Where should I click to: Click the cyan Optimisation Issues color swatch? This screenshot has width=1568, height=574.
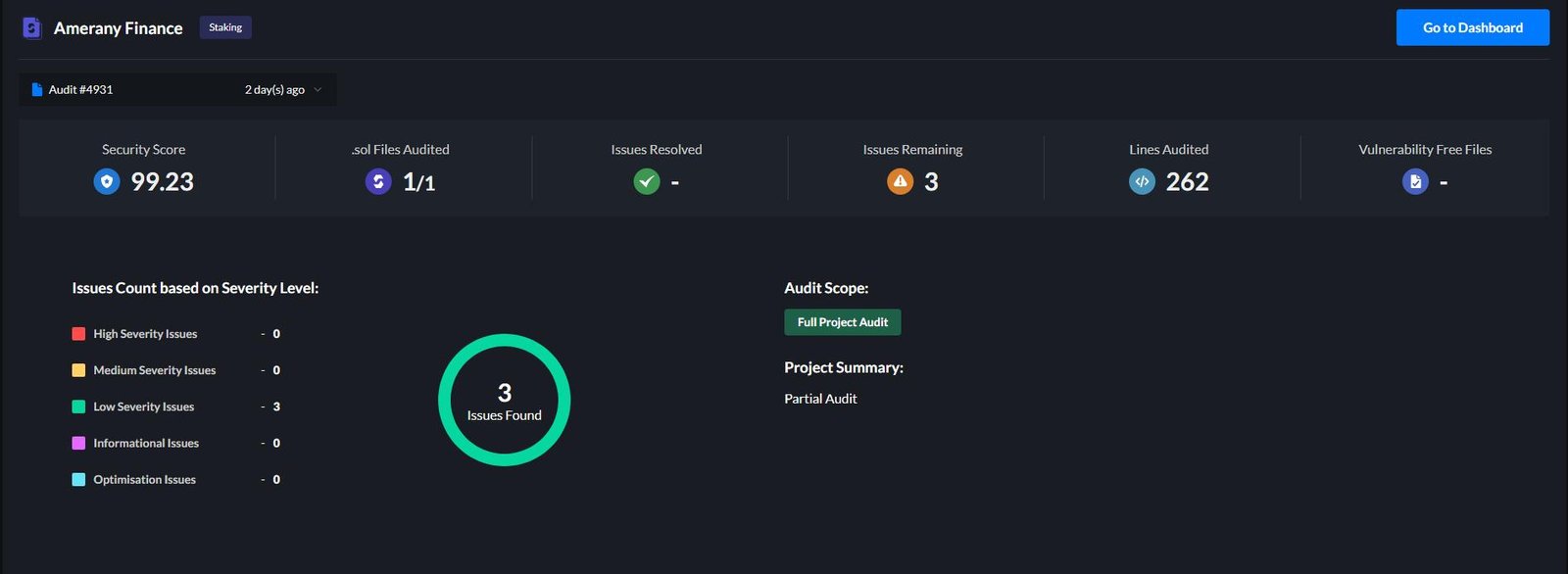tap(78, 480)
